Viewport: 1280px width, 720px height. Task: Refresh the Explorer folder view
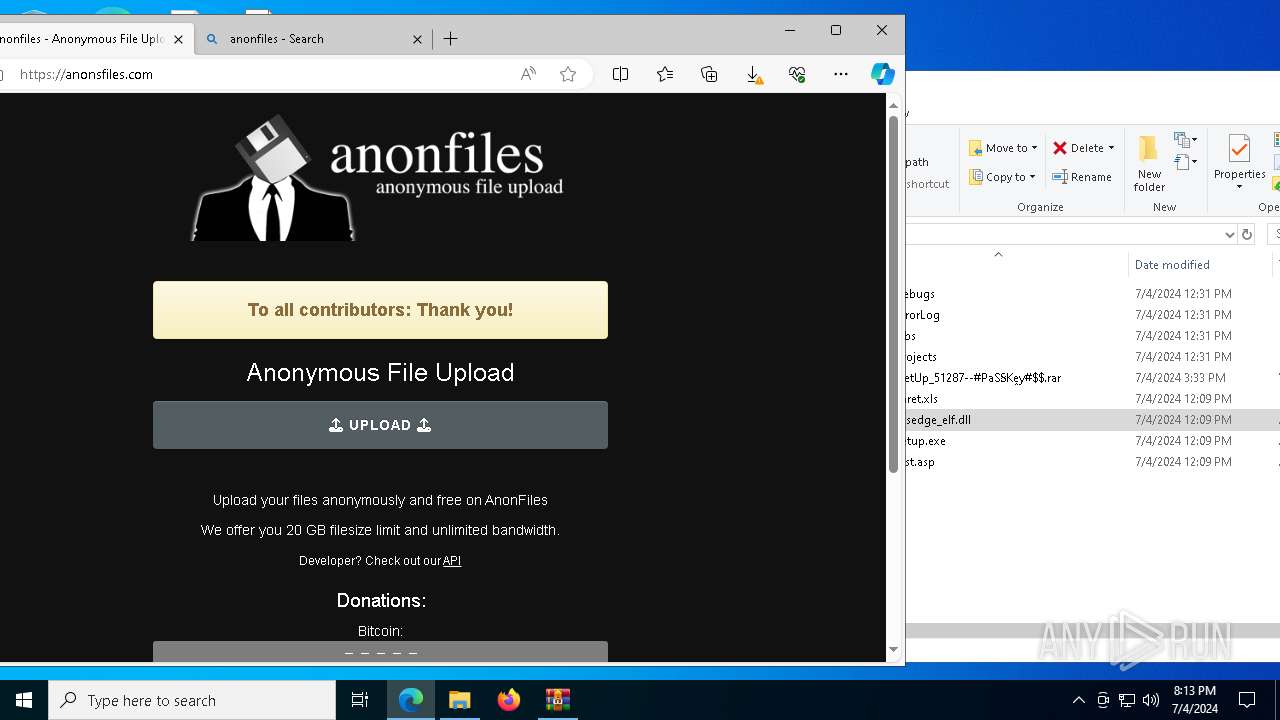(1246, 234)
